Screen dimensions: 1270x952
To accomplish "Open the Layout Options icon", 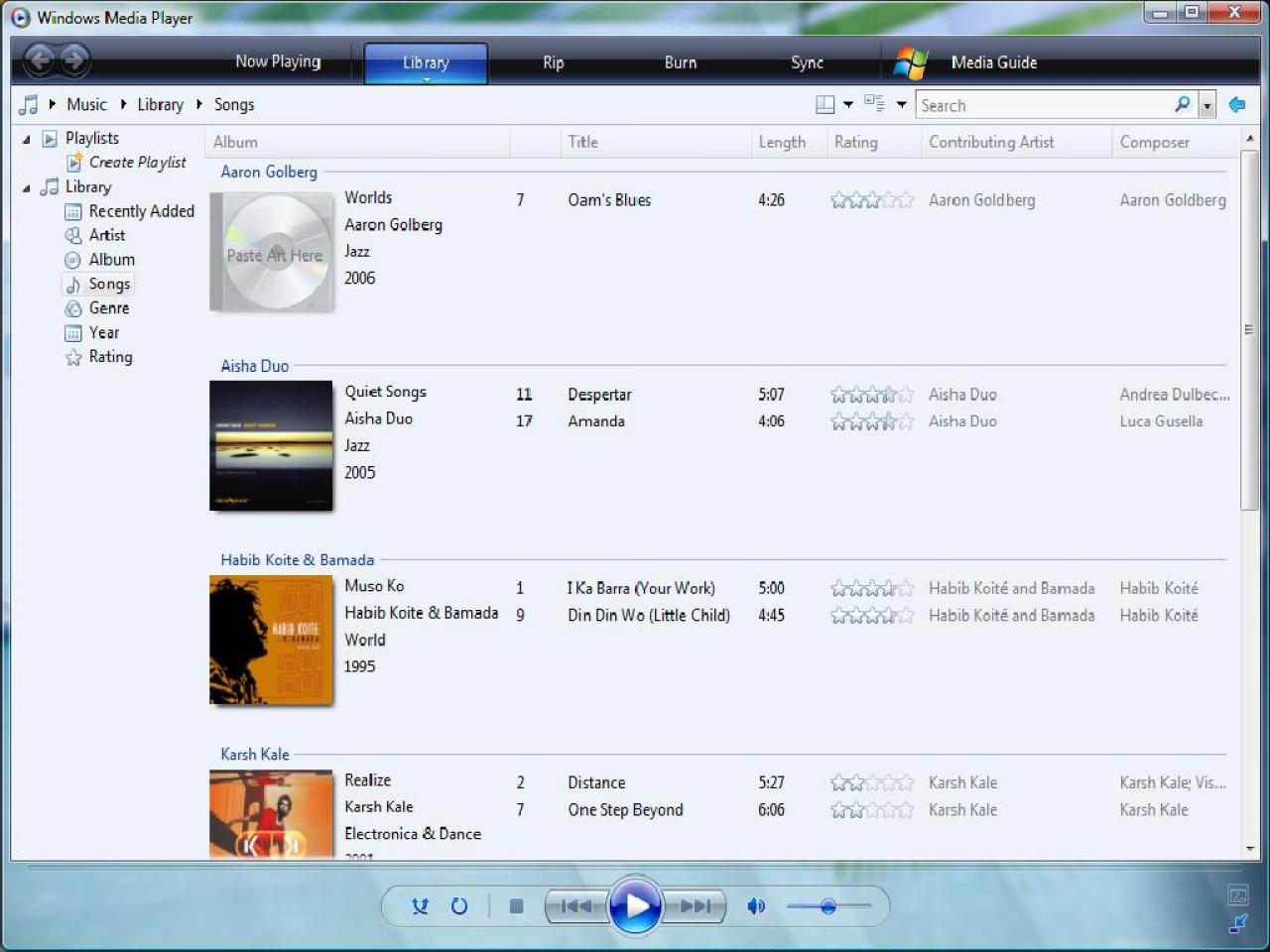I will pos(825,104).
